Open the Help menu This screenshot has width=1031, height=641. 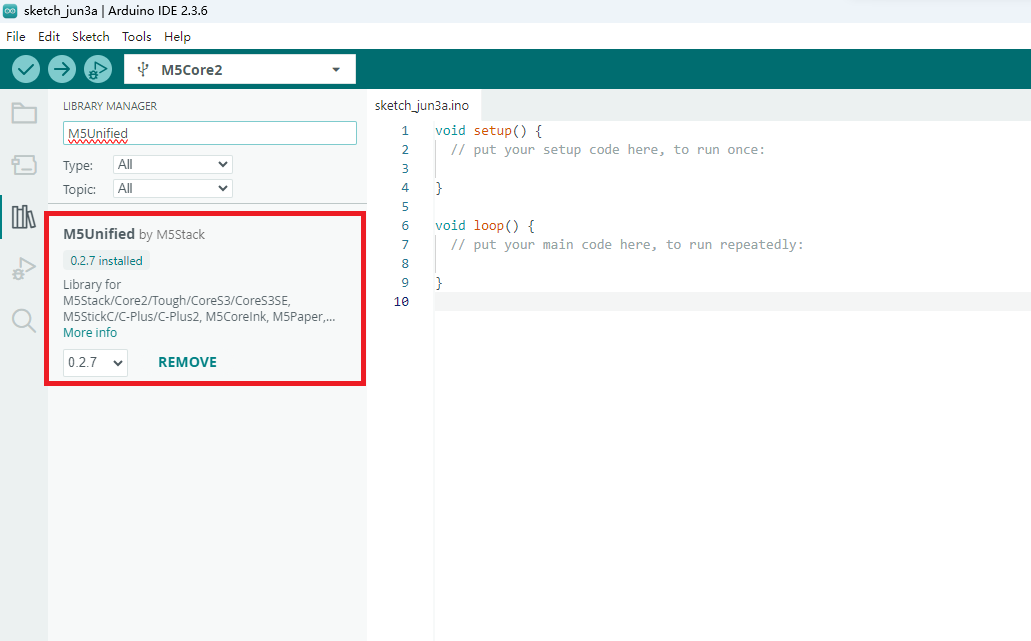[x=178, y=37]
